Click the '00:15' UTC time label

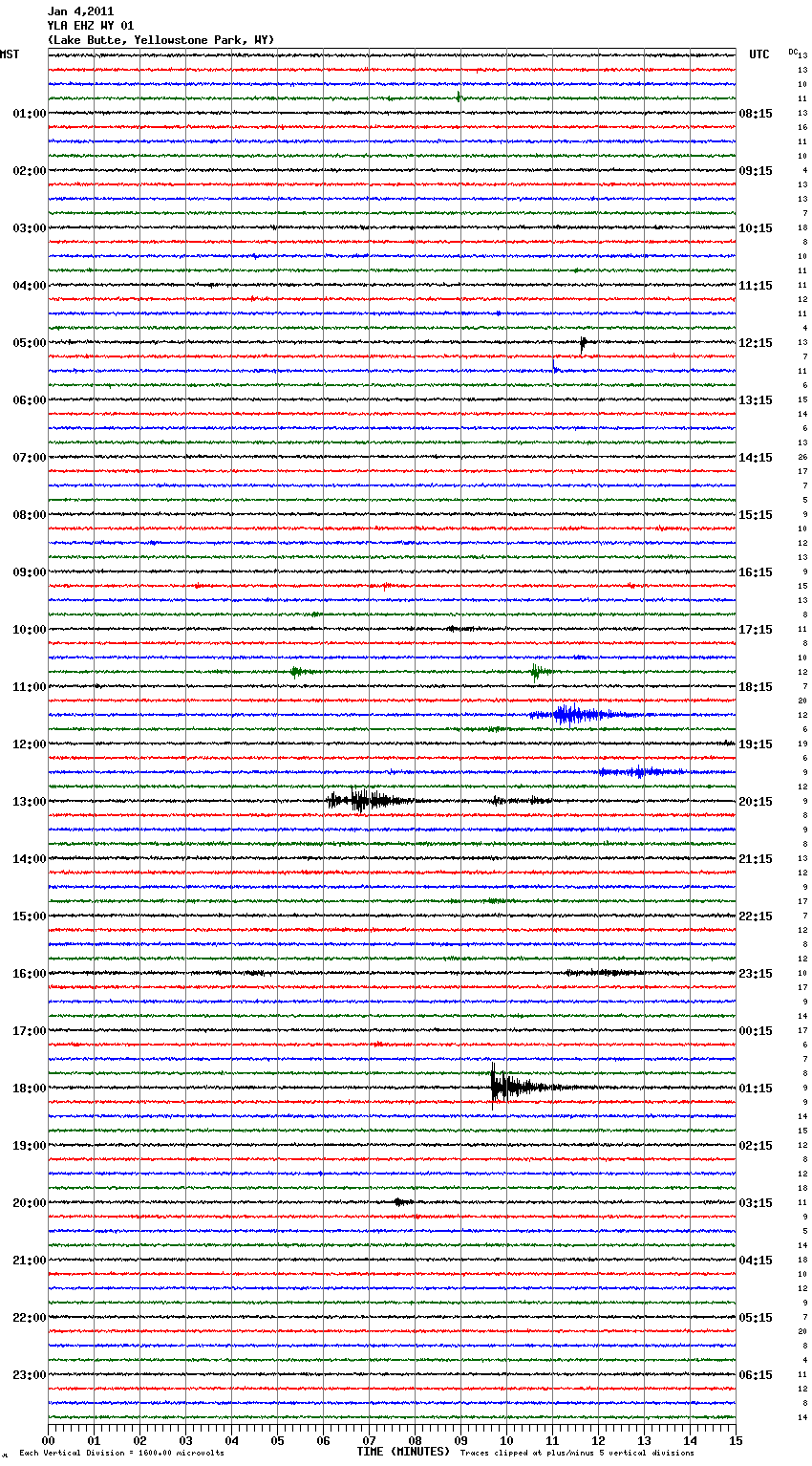[756, 1031]
